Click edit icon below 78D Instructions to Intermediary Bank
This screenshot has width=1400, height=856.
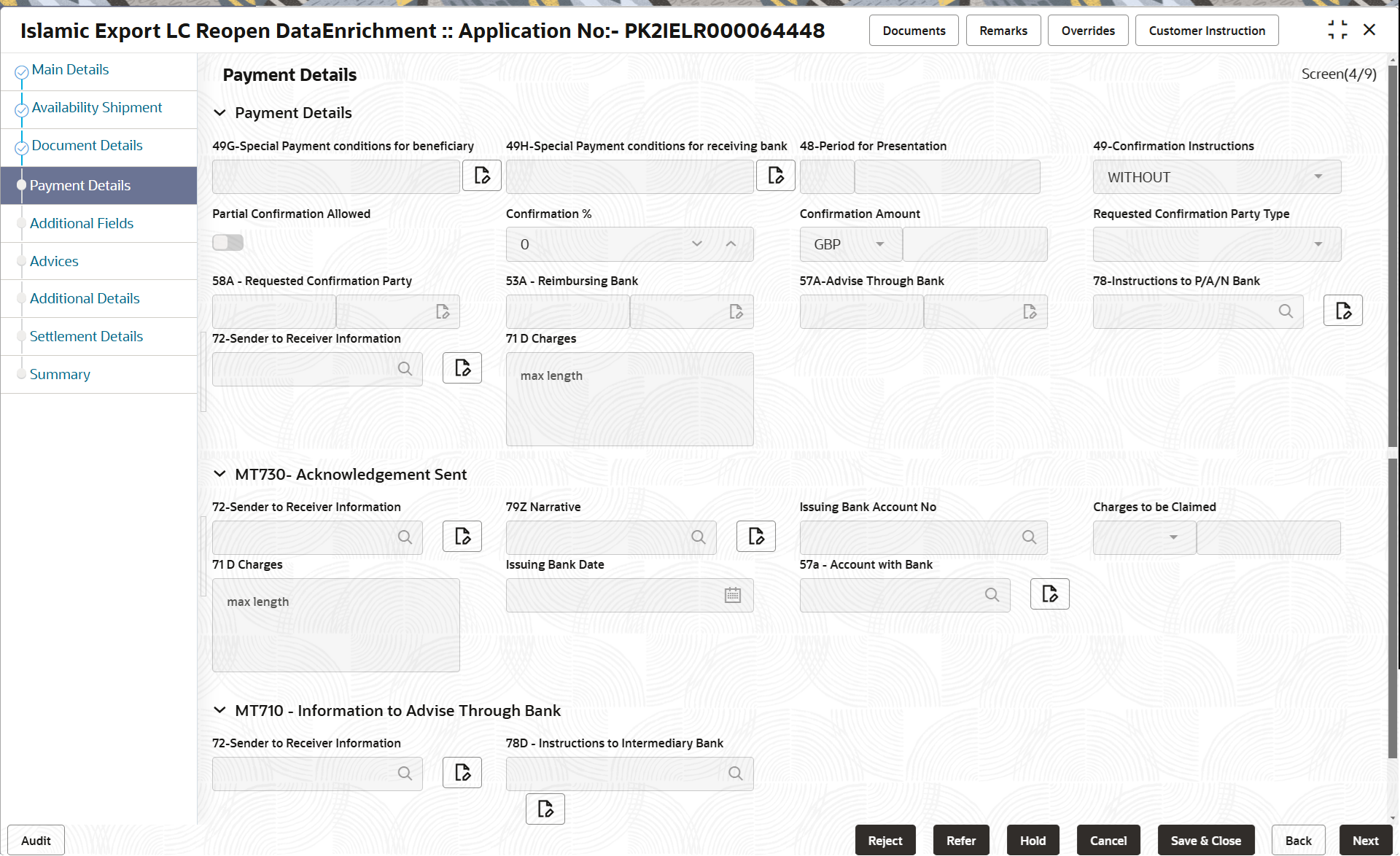coord(545,809)
